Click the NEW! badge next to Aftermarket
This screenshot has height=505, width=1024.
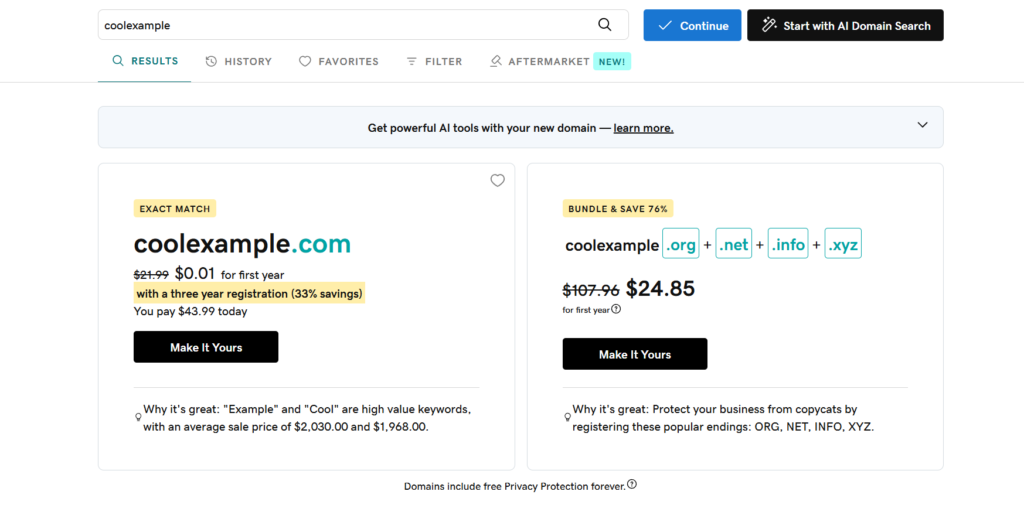612,61
